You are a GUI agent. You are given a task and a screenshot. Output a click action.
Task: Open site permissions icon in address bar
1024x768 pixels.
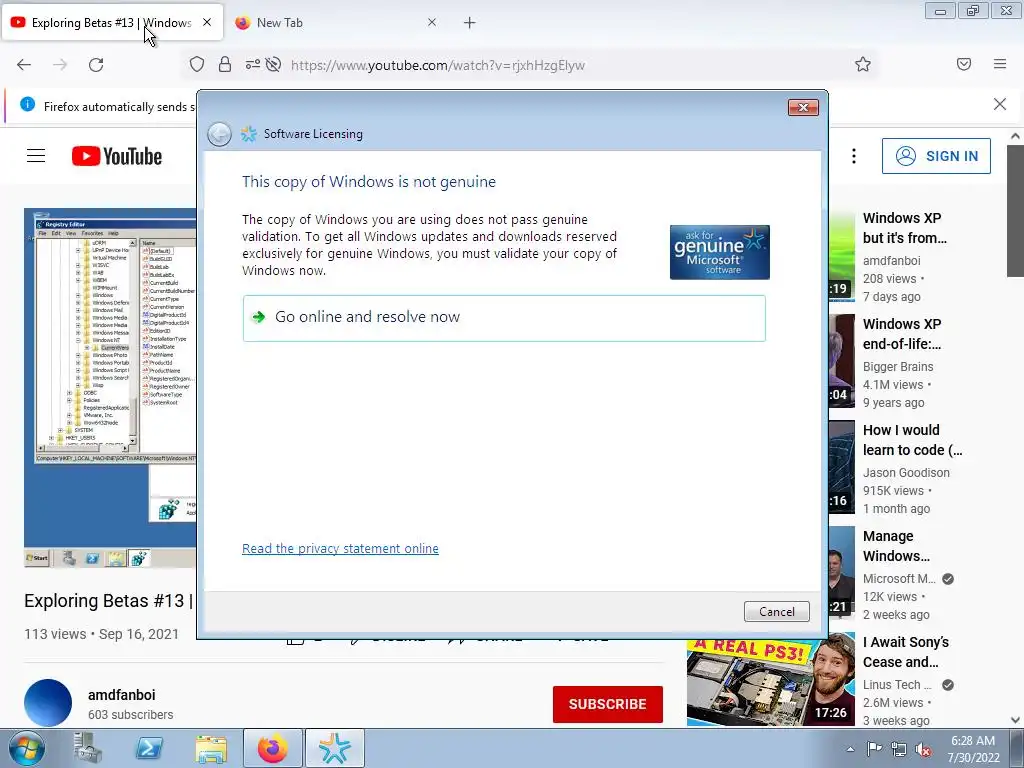pyautogui.click(x=253, y=65)
